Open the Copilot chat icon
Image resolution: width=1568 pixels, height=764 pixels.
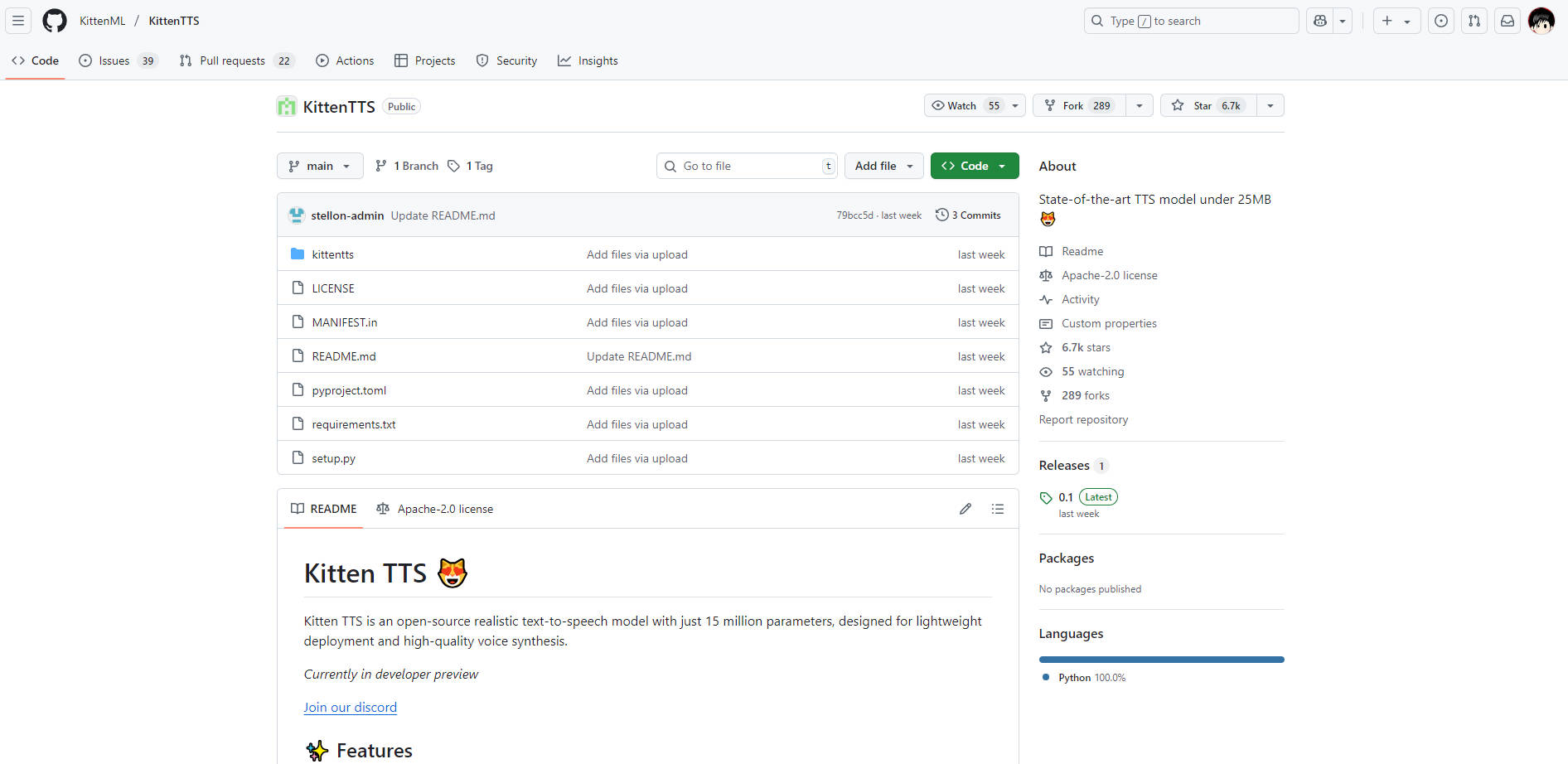click(1320, 21)
